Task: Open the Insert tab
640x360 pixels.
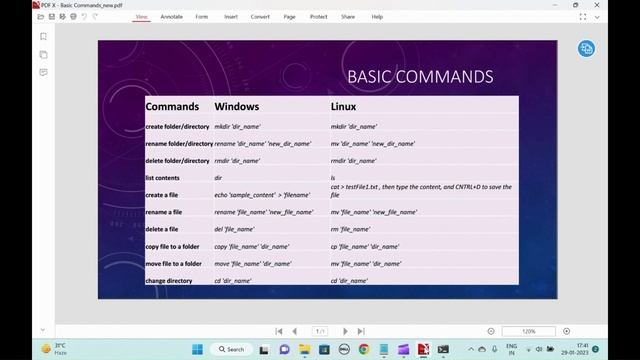Action: point(231,17)
